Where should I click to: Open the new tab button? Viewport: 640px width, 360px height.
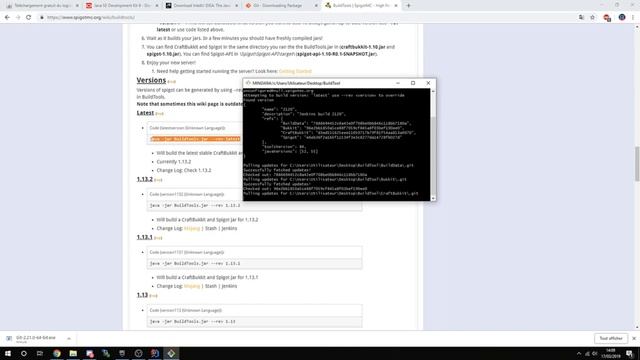[409, 6]
